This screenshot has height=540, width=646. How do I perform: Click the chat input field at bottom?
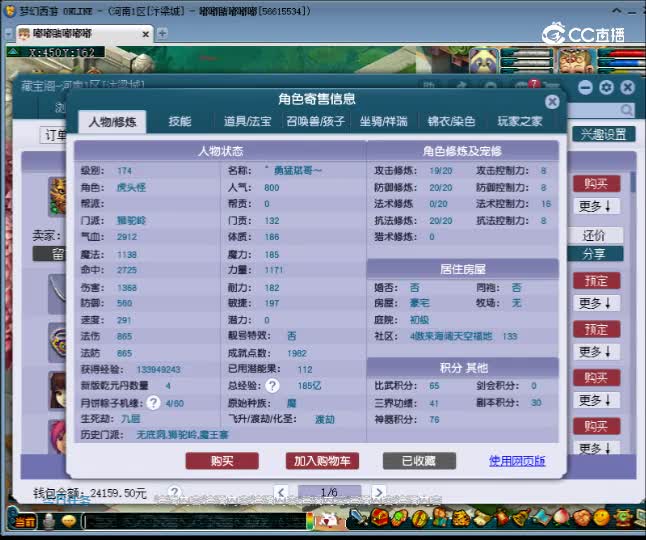[194, 521]
